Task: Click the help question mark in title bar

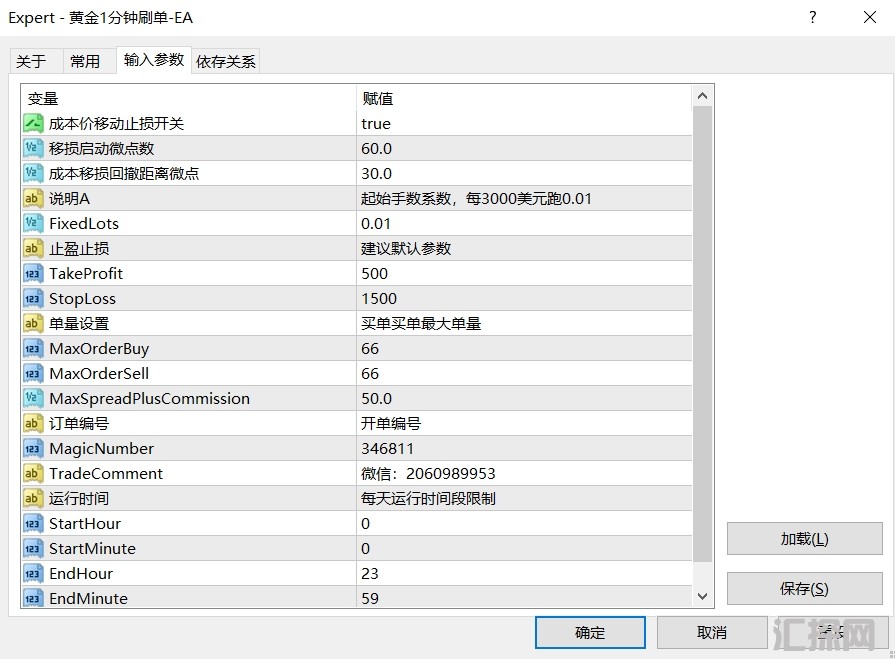Action: click(813, 17)
